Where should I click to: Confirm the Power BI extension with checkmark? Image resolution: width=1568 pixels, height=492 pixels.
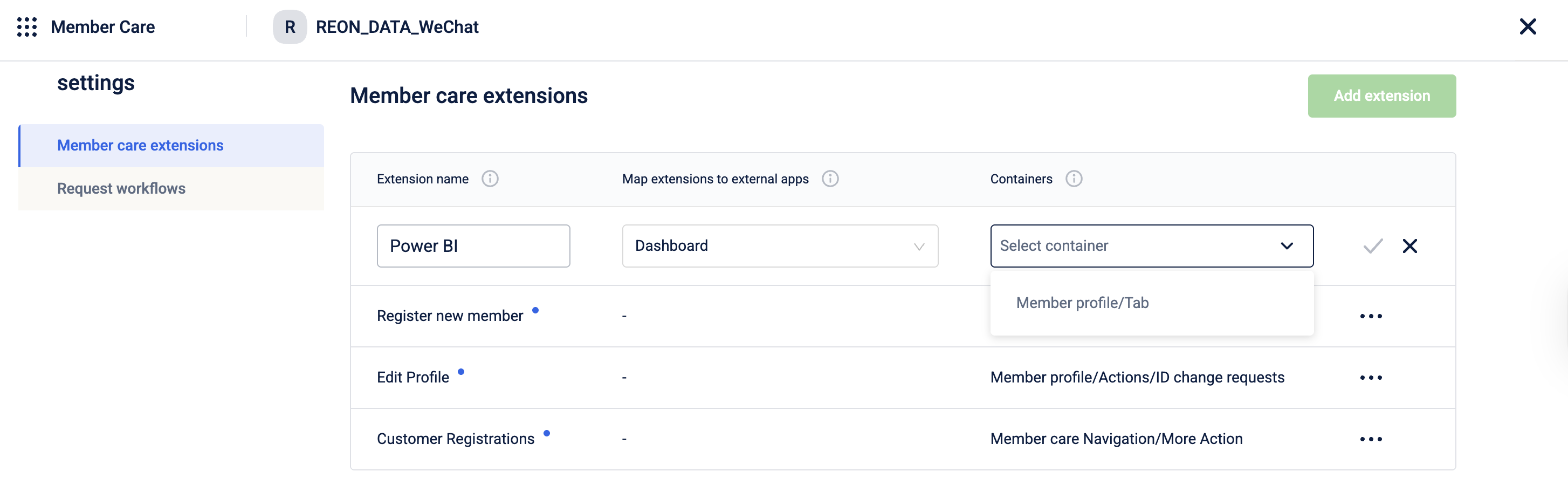tap(1373, 246)
